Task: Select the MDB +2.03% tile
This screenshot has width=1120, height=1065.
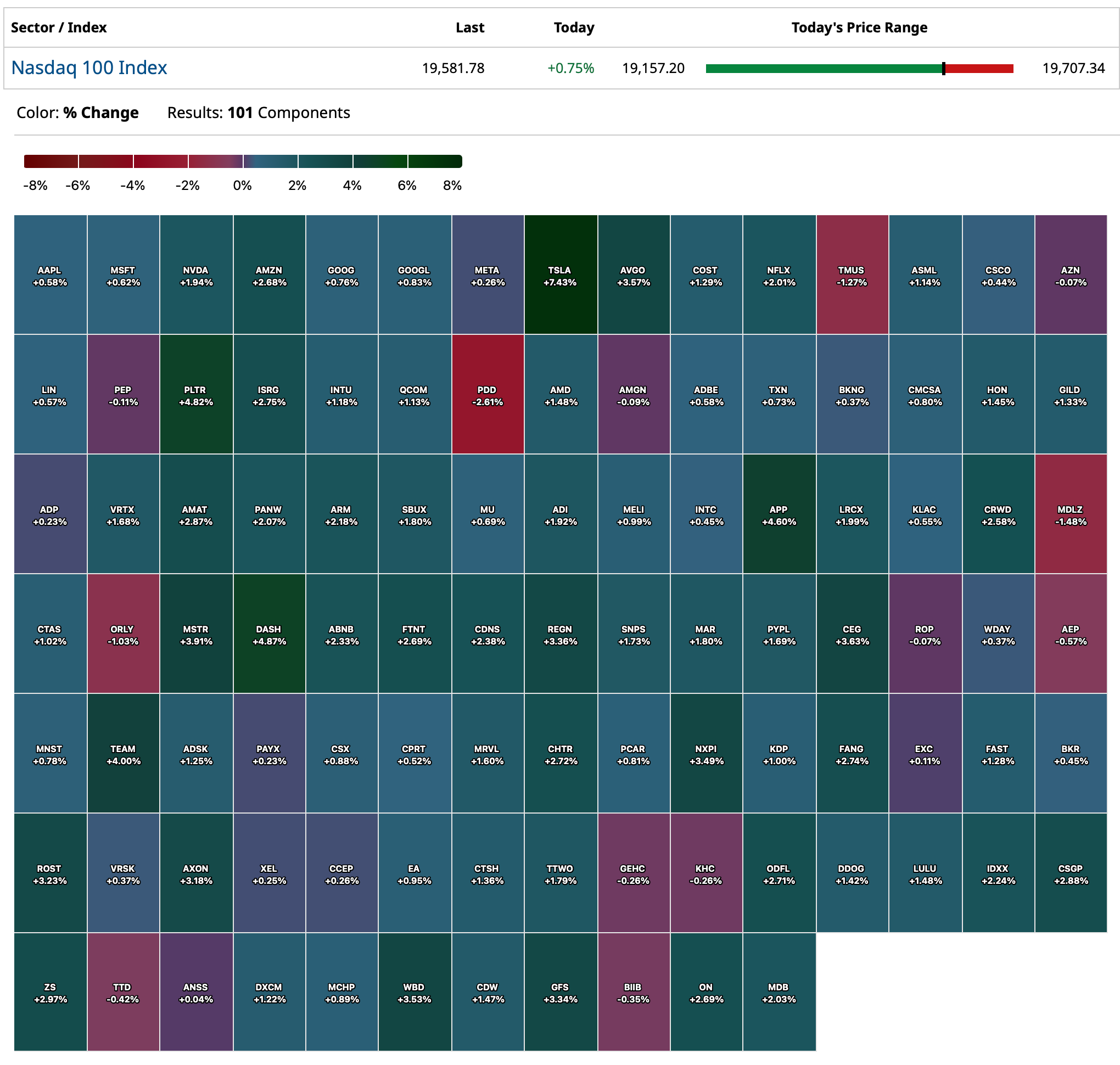Action: (779, 992)
